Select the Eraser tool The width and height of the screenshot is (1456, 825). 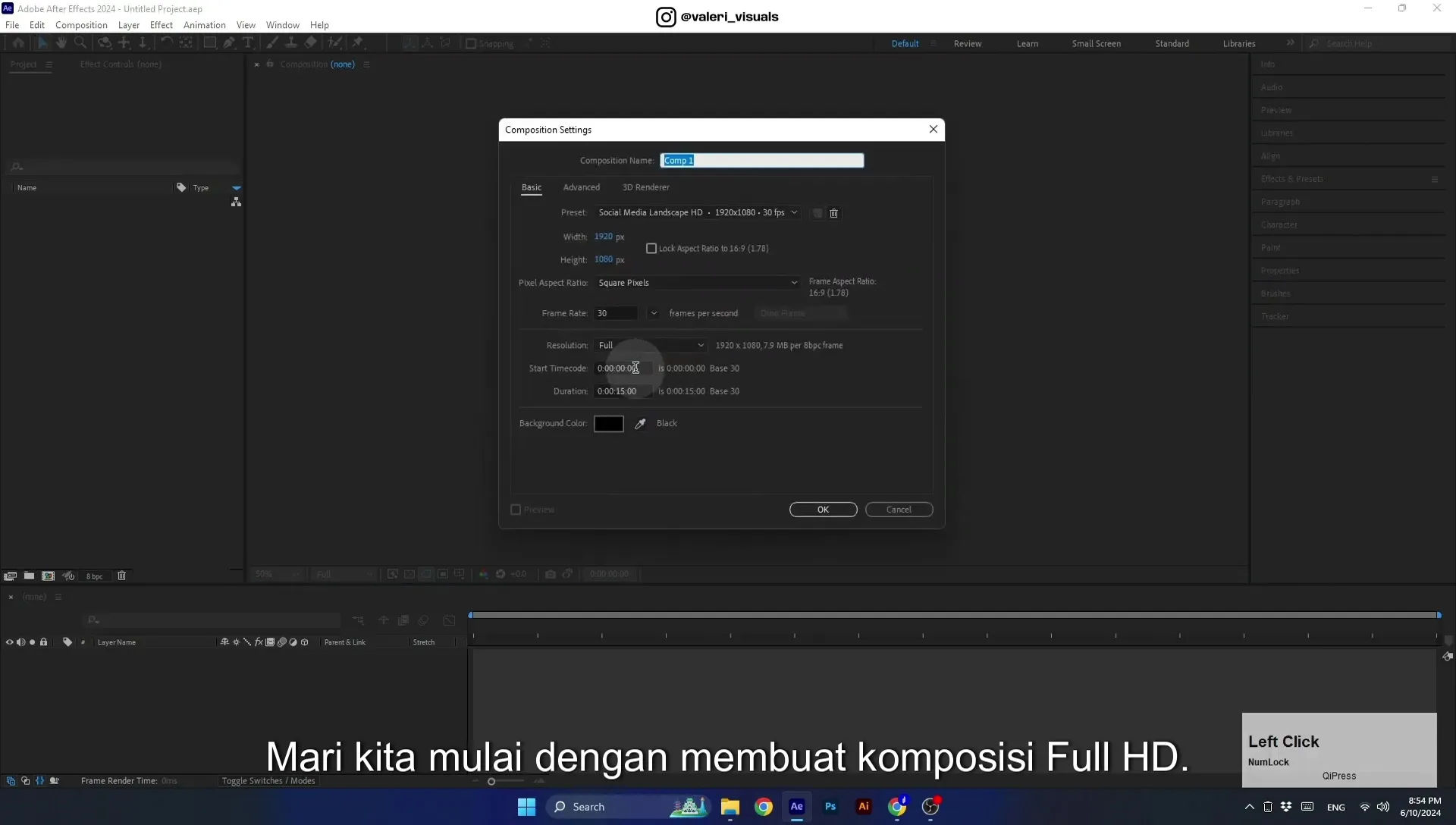click(310, 43)
